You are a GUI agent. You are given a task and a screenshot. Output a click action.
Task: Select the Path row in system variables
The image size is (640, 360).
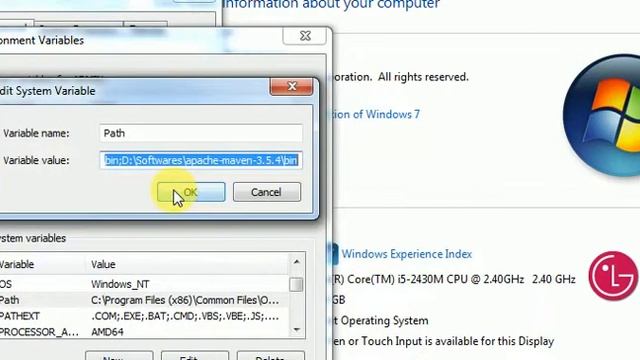144,300
